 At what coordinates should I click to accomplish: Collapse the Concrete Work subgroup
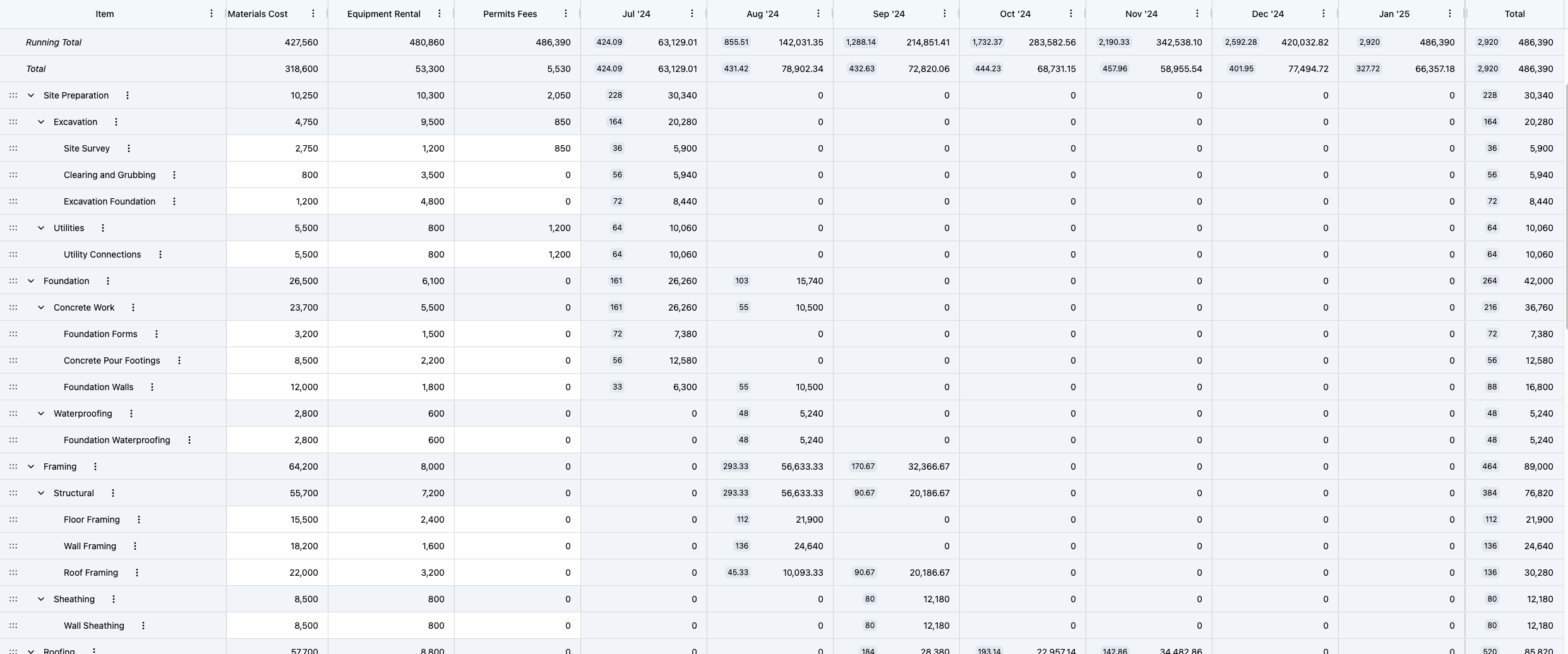click(41, 307)
